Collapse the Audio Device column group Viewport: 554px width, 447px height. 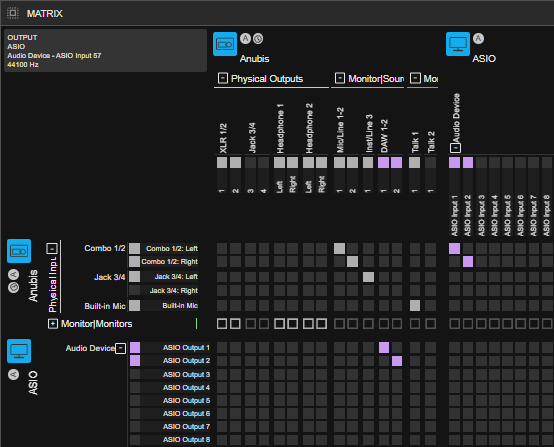point(455,148)
